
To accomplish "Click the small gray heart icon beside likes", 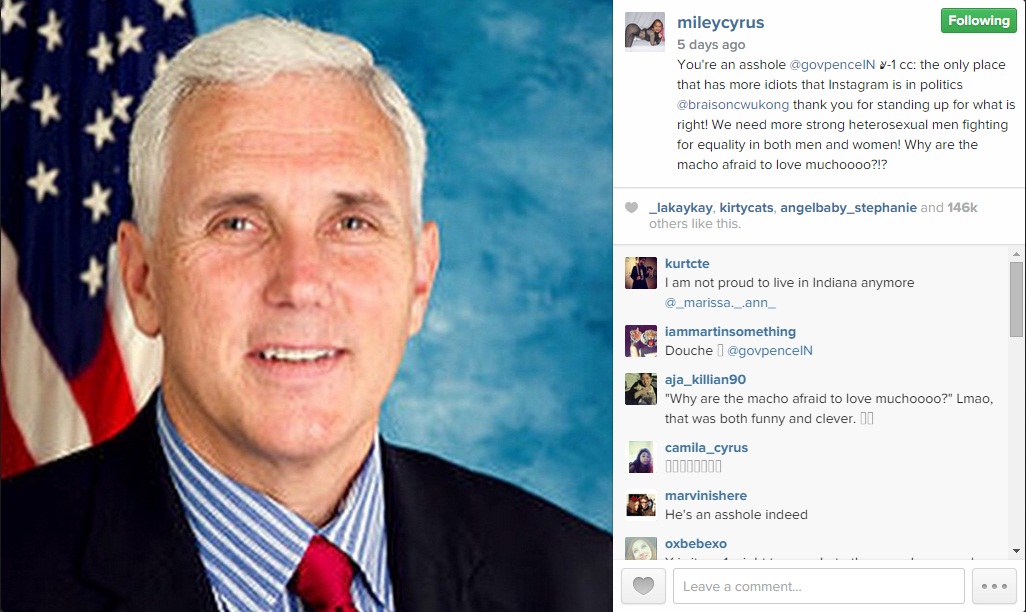I will [631, 207].
